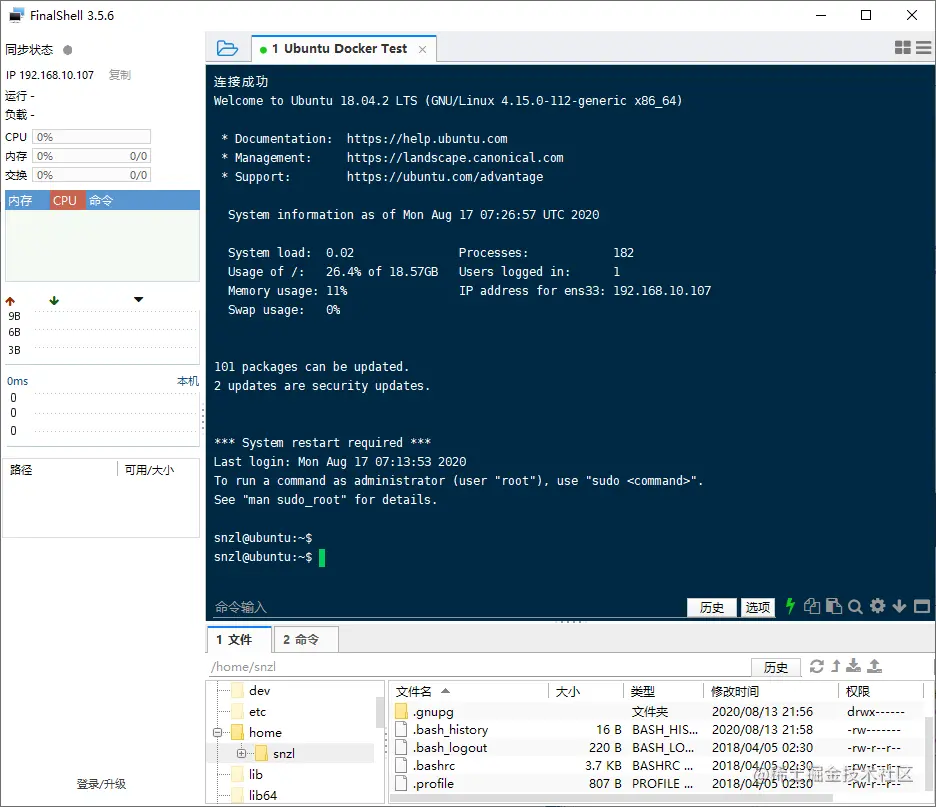
Task: Click the FinalShell app icon in title bar
Action: (x=17, y=15)
